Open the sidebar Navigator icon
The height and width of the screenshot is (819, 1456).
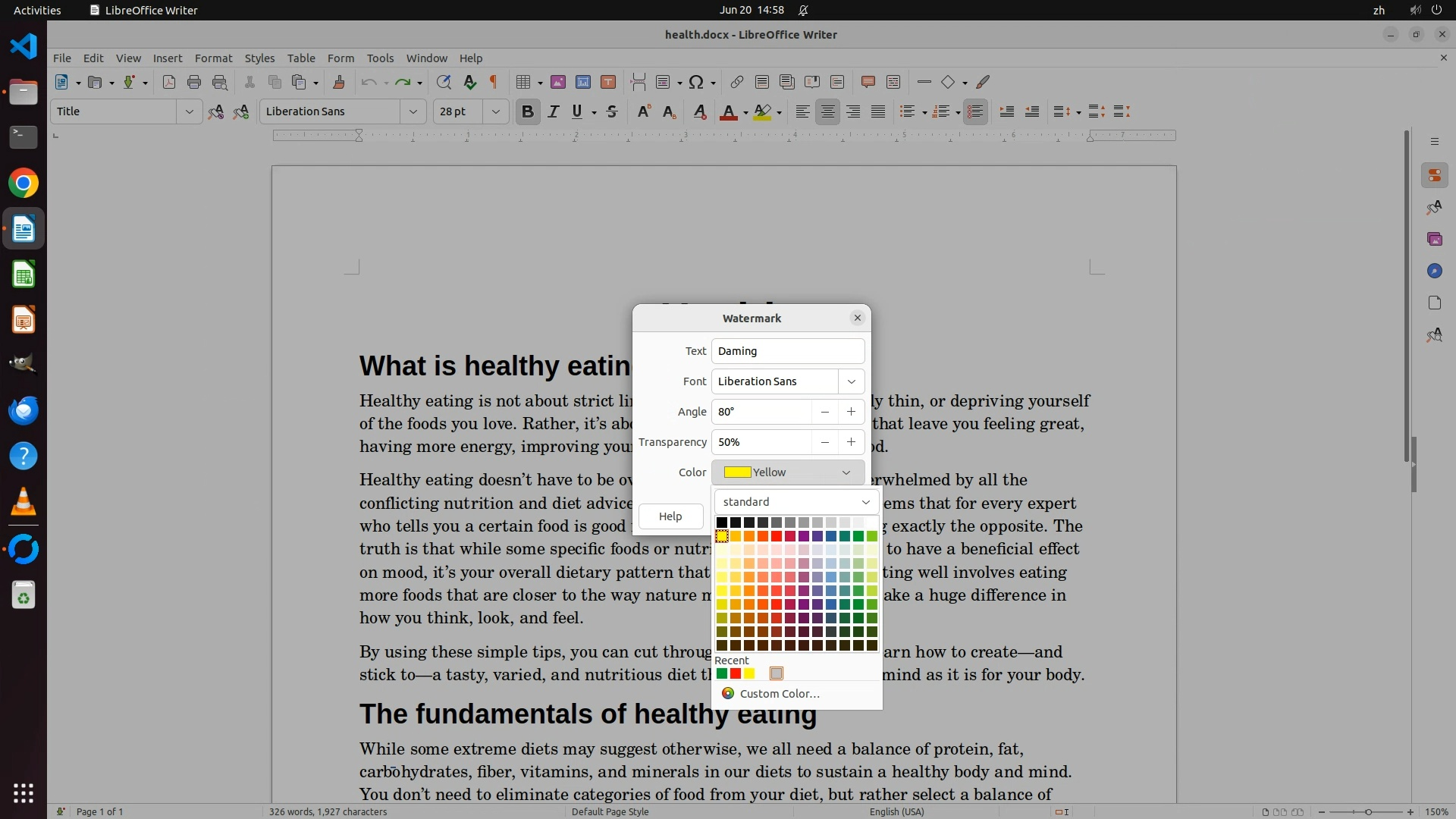point(1434,271)
